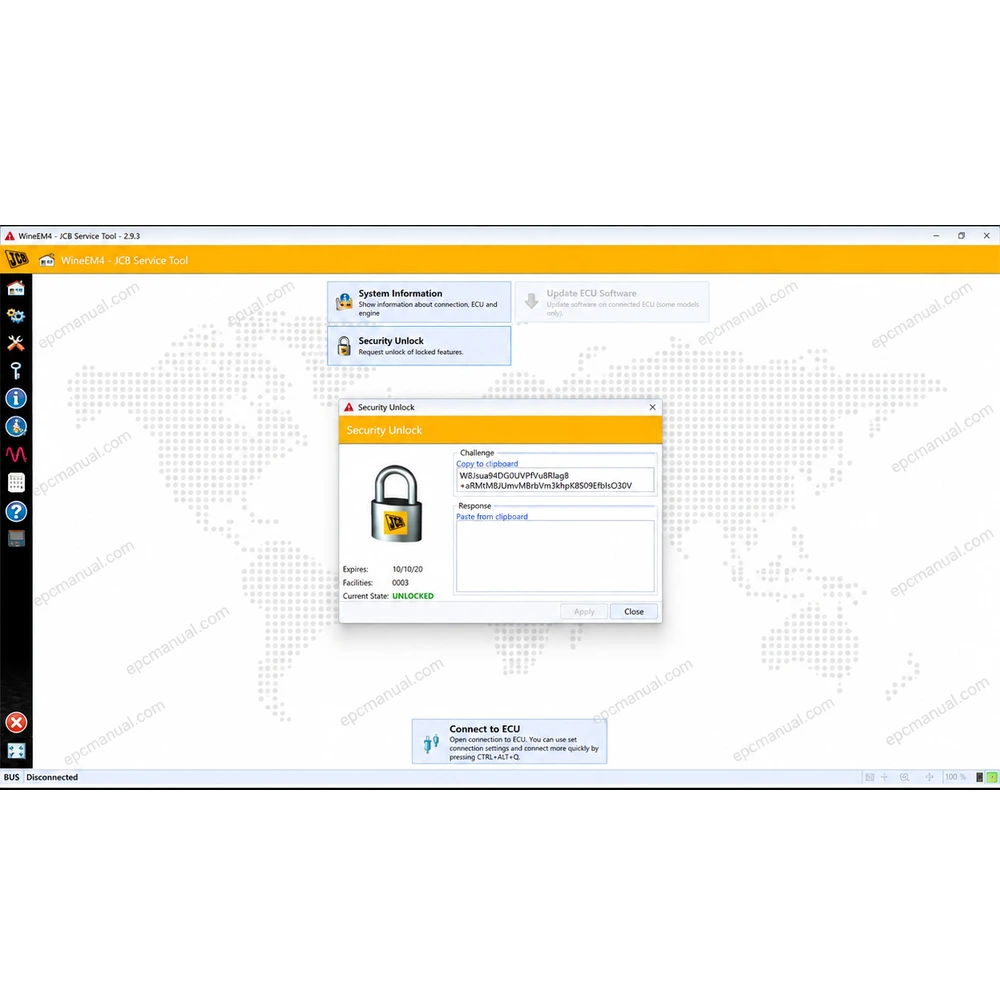
Task: Open the blue question mark help icon
Action: (x=16, y=511)
